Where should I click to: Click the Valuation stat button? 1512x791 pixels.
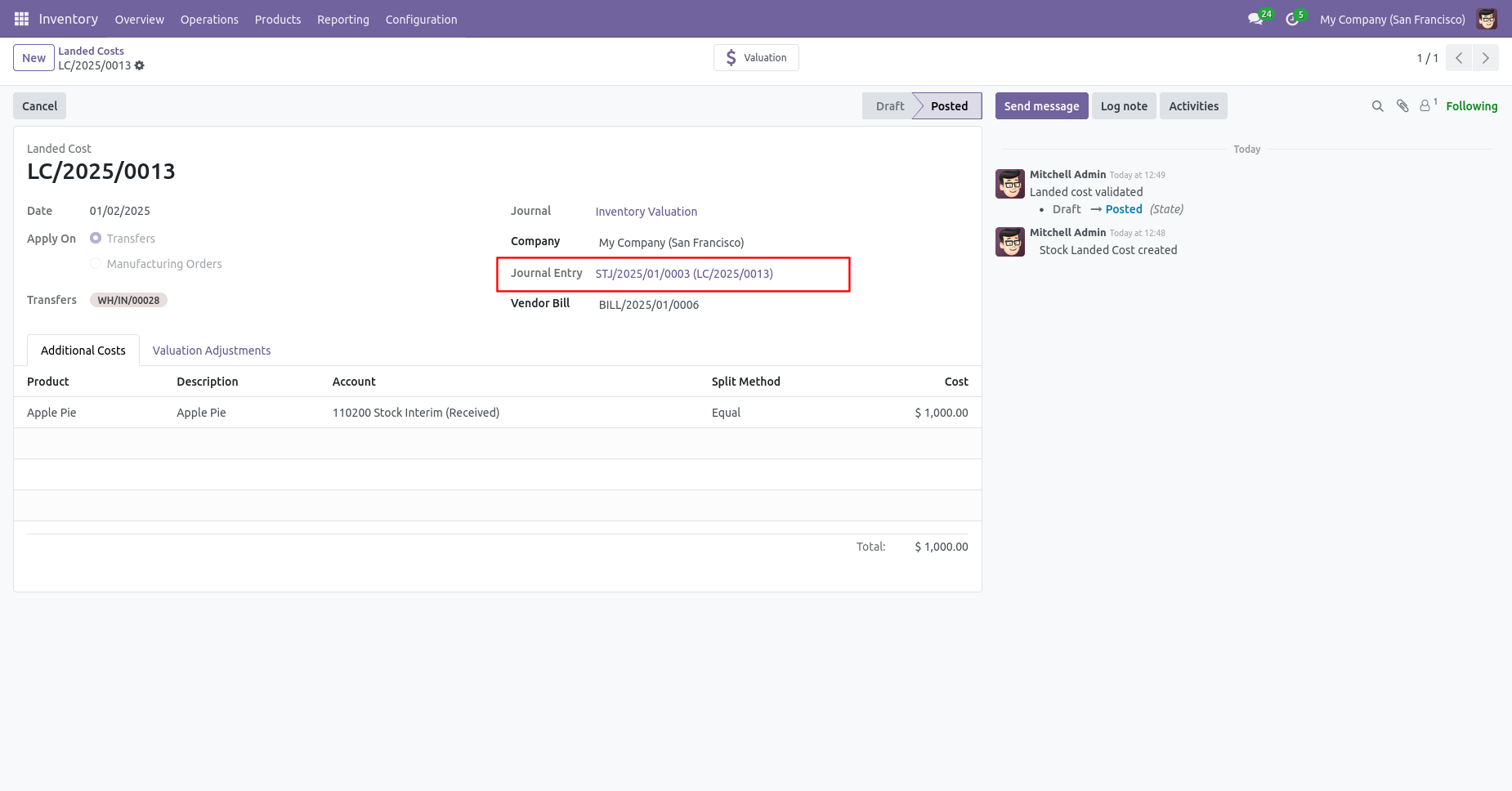click(756, 58)
